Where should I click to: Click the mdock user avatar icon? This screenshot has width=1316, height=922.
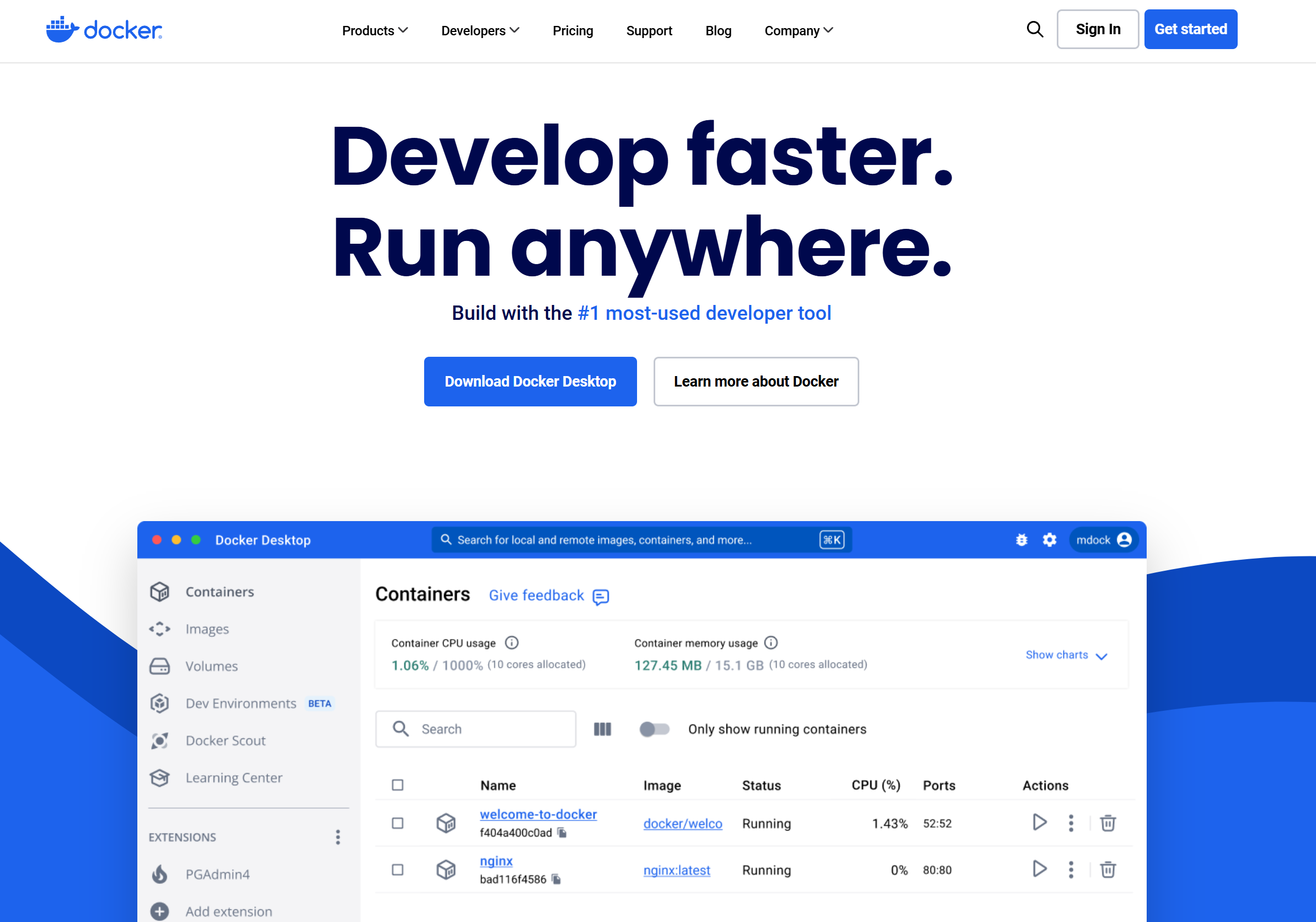pos(1125,540)
